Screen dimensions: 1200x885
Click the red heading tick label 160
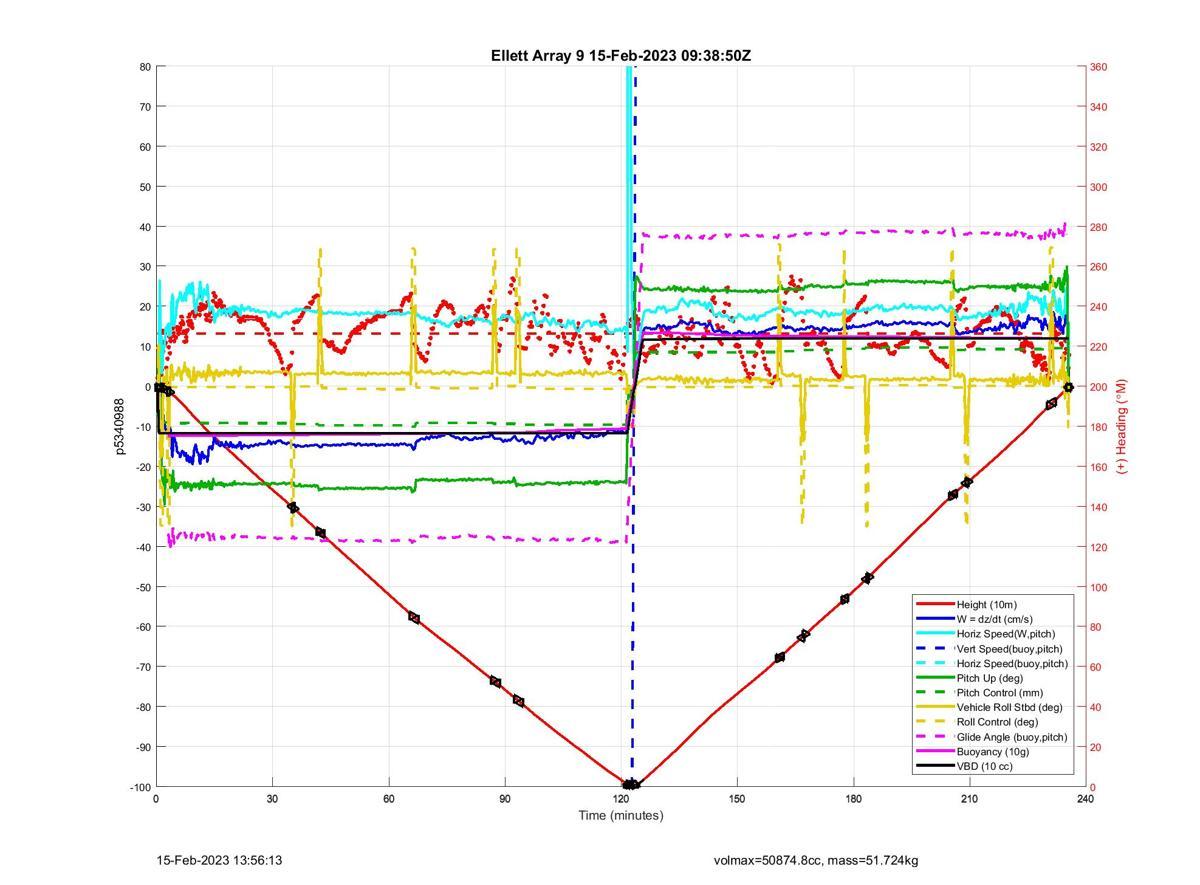tap(1098, 467)
